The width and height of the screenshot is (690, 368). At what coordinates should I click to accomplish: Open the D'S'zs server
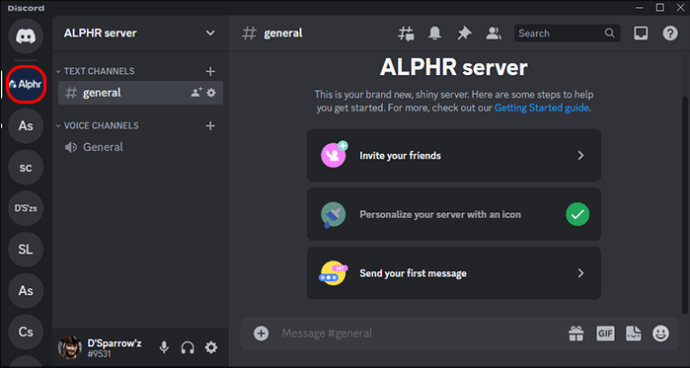(26, 208)
